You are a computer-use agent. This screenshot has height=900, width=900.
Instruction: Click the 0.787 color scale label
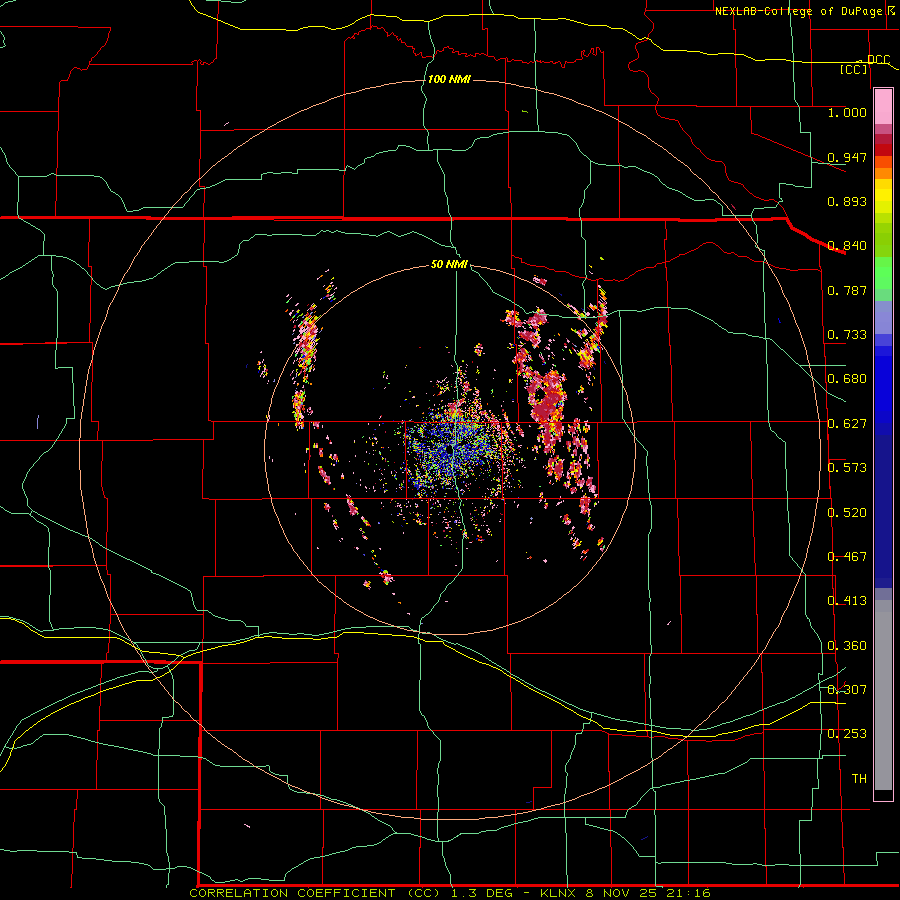click(847, 290)
